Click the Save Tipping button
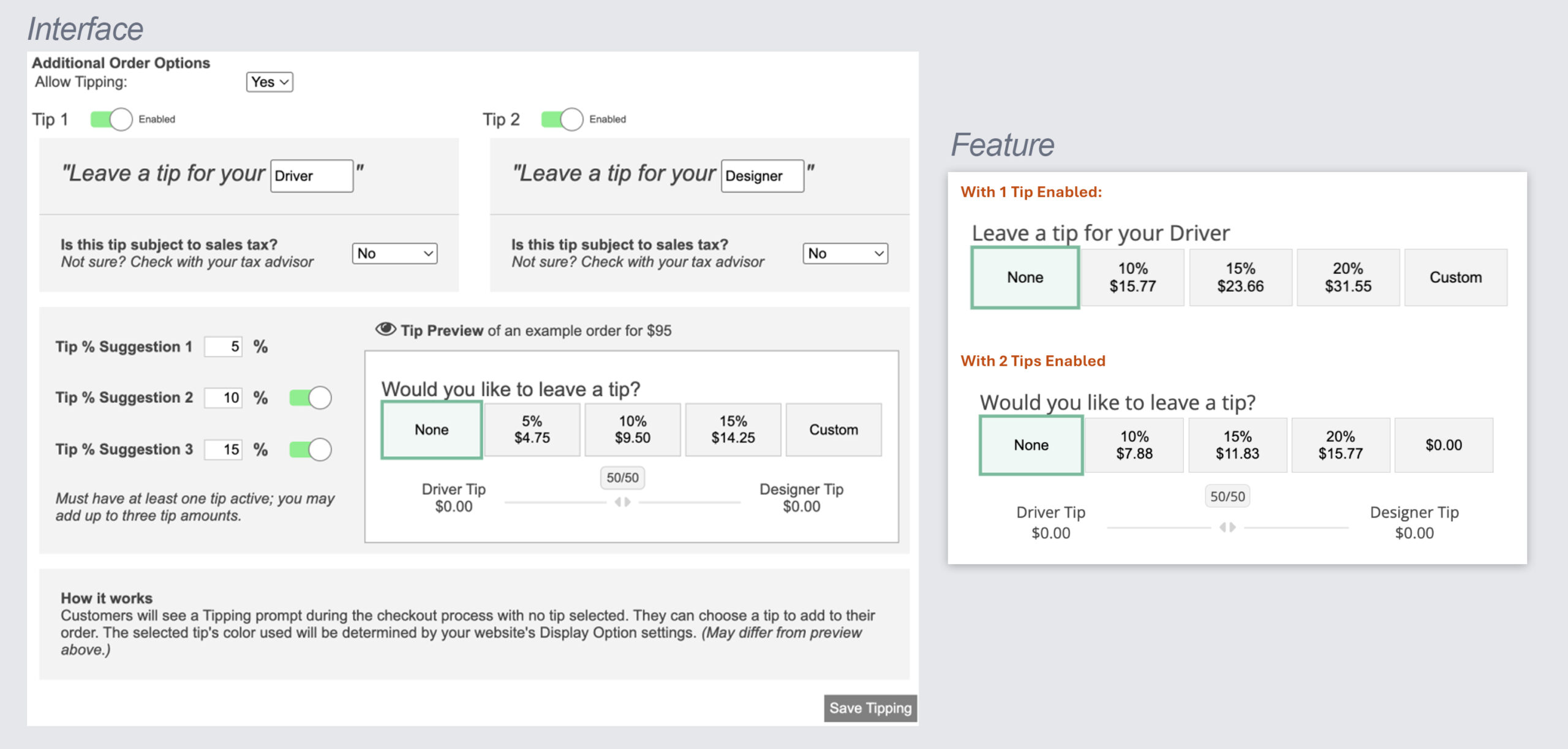The width and height of the screenshot is (1568, 749). tap(870, 708)
